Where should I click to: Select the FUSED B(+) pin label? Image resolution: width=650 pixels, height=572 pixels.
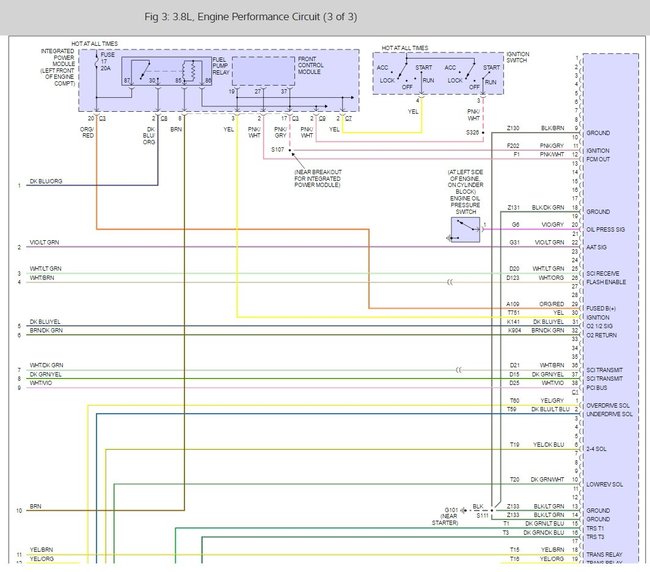(603, 304)
